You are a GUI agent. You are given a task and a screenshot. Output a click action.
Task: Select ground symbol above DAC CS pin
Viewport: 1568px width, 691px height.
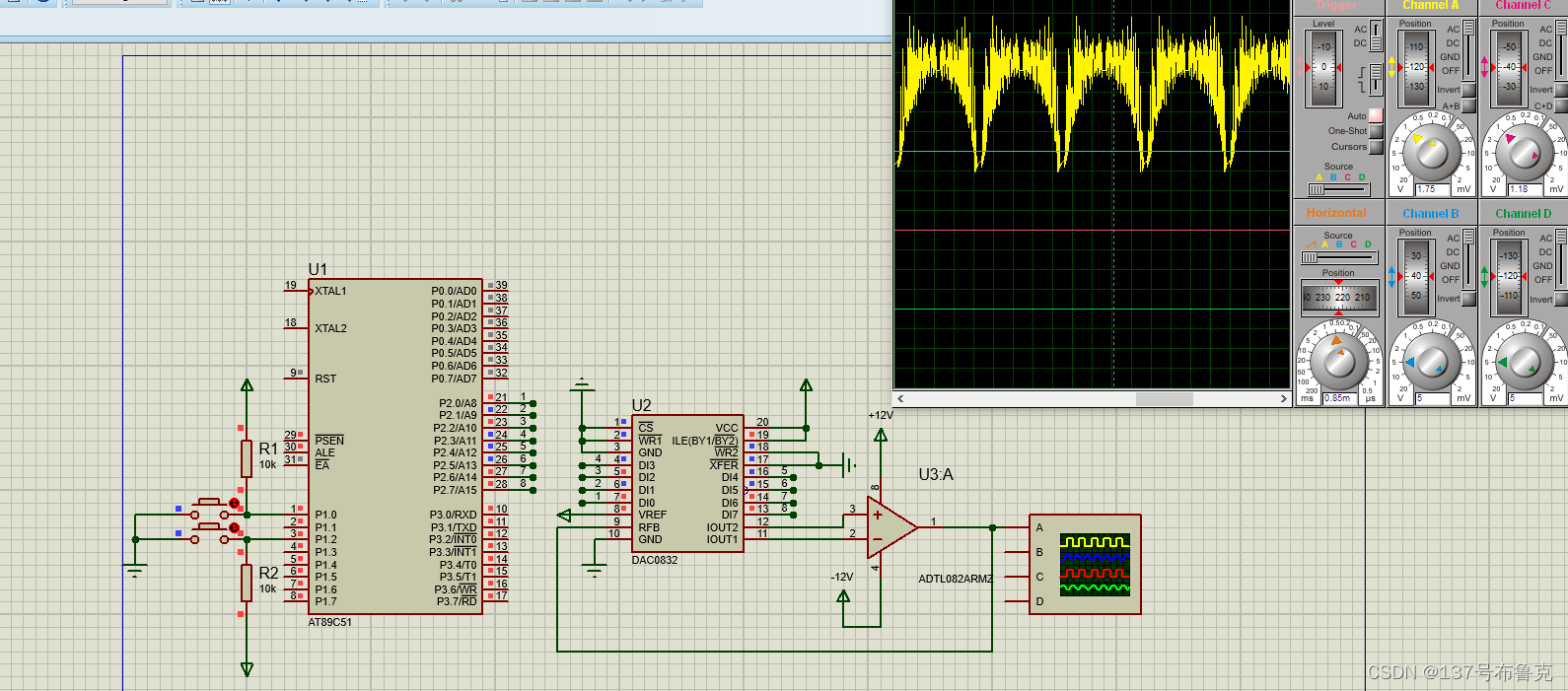coord(583,382)
